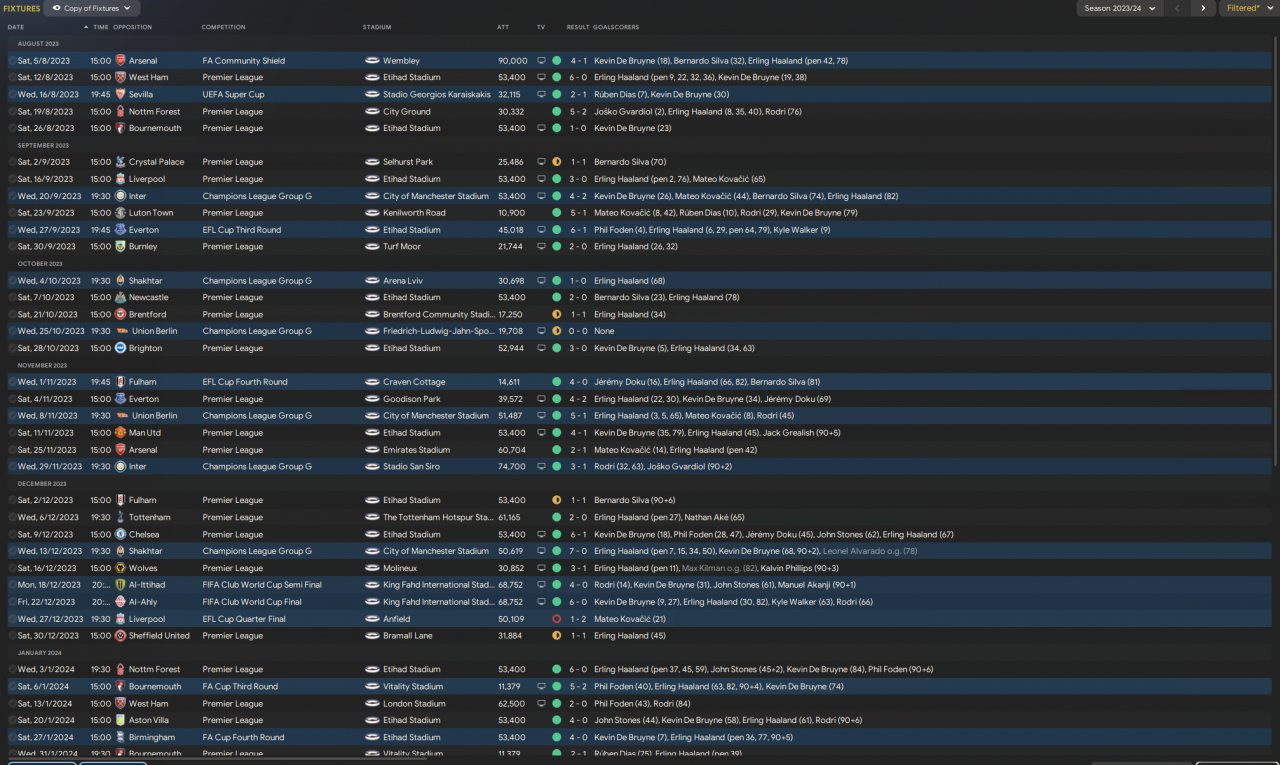Go to the previous season with the left arrow
This screenshot has height=765, width=1280.
[1177, 8]
